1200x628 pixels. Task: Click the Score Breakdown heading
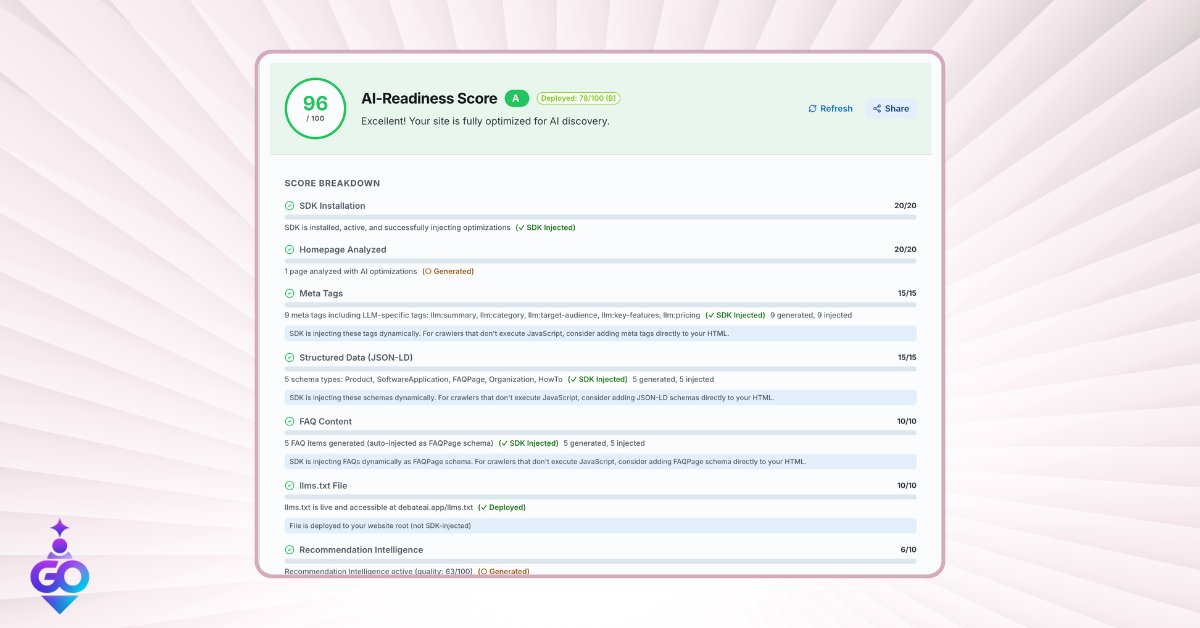point(332,183)
